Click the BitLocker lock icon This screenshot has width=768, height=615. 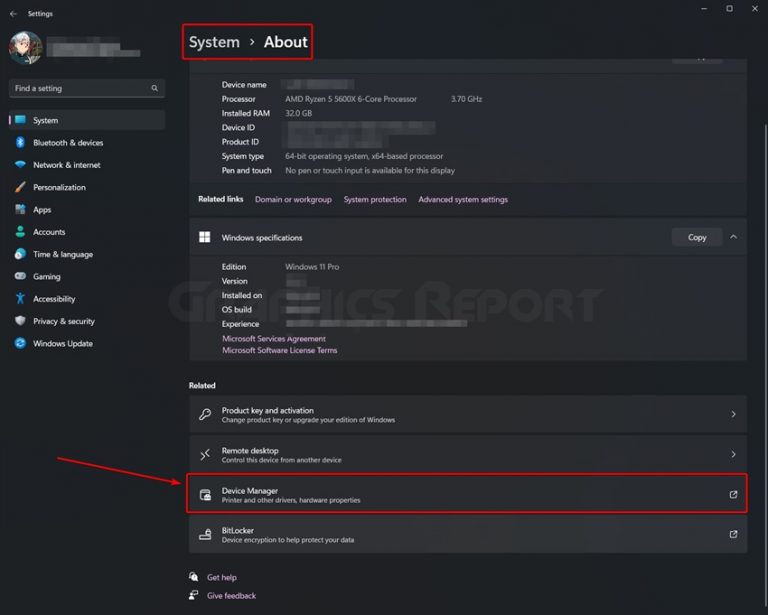tap(205, 534)
